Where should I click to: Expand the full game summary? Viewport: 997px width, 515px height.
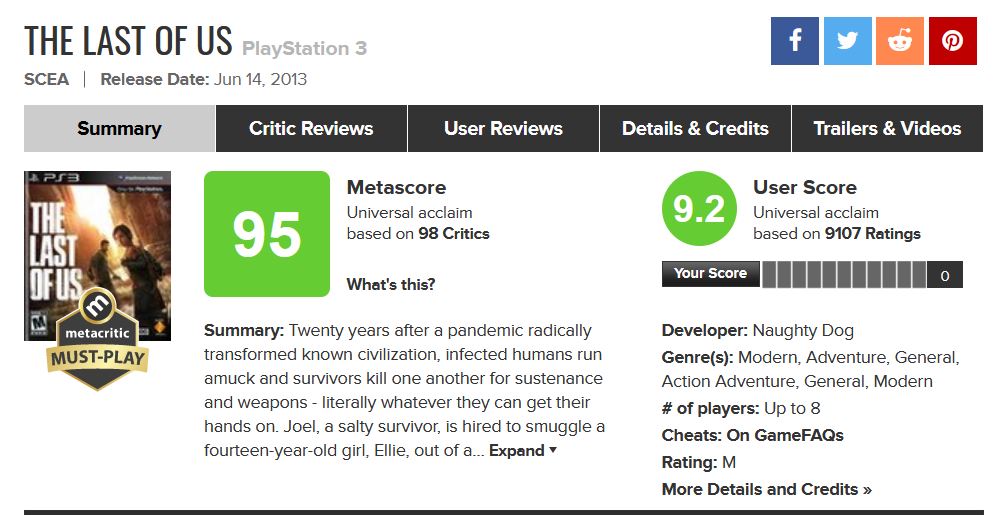(x=522, y=451)
